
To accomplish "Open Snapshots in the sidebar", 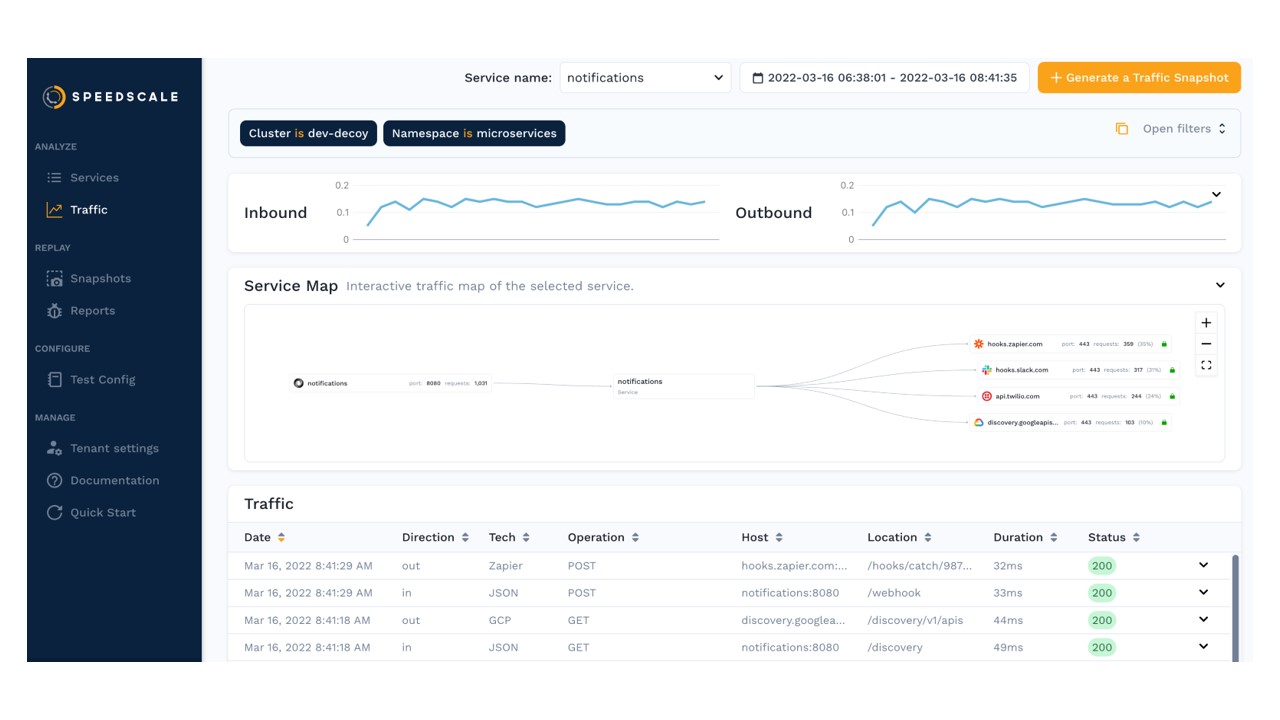I will (100, 279).
